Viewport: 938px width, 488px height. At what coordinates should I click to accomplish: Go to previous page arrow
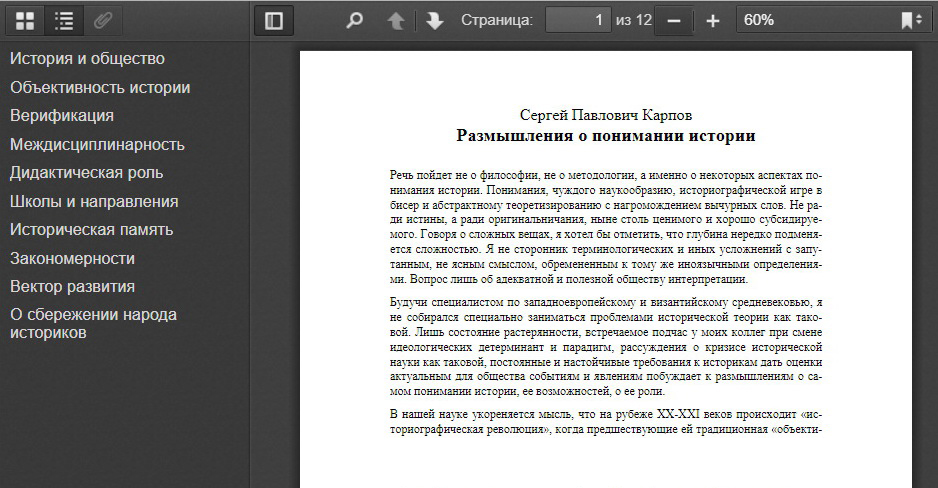tap(395, 21)
